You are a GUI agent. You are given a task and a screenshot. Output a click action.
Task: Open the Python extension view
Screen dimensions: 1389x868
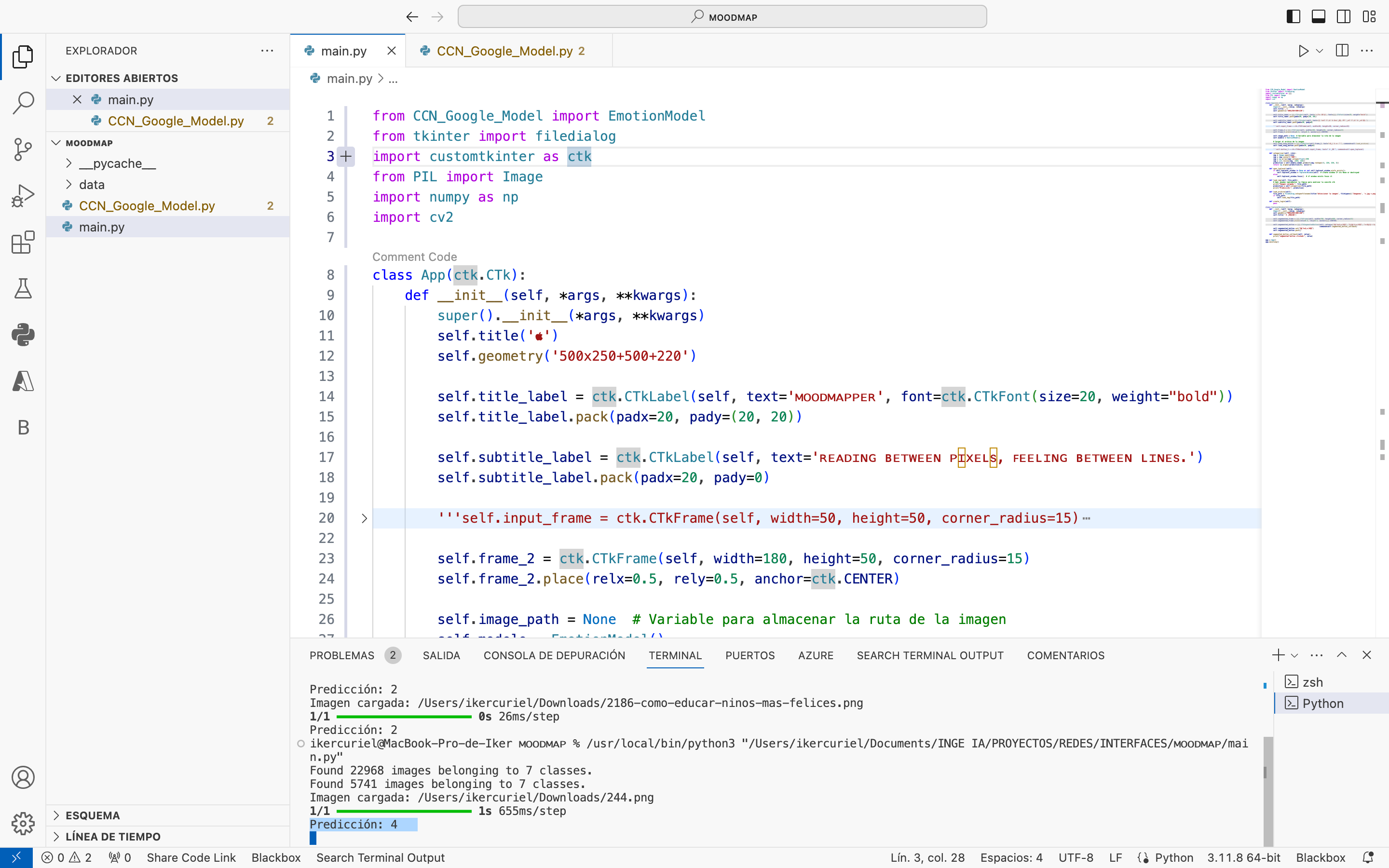click(23, 335)
